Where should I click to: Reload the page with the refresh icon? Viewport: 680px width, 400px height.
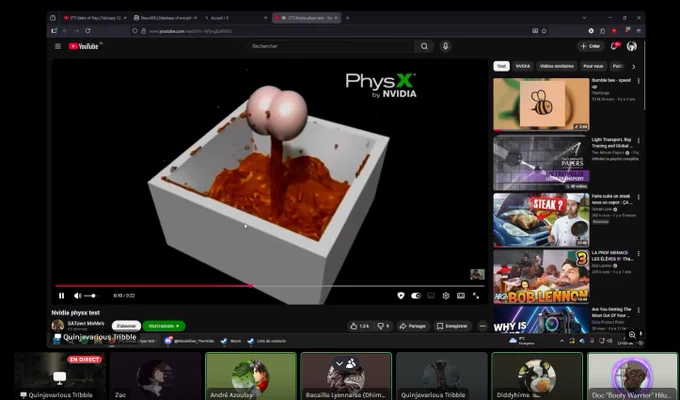(88, 31)
